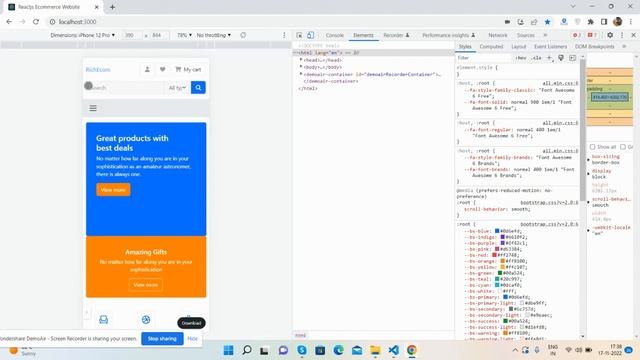Screen dimensions: 640x360
Task: Click the --bs-blue color swatch
Action: [497, 231]
